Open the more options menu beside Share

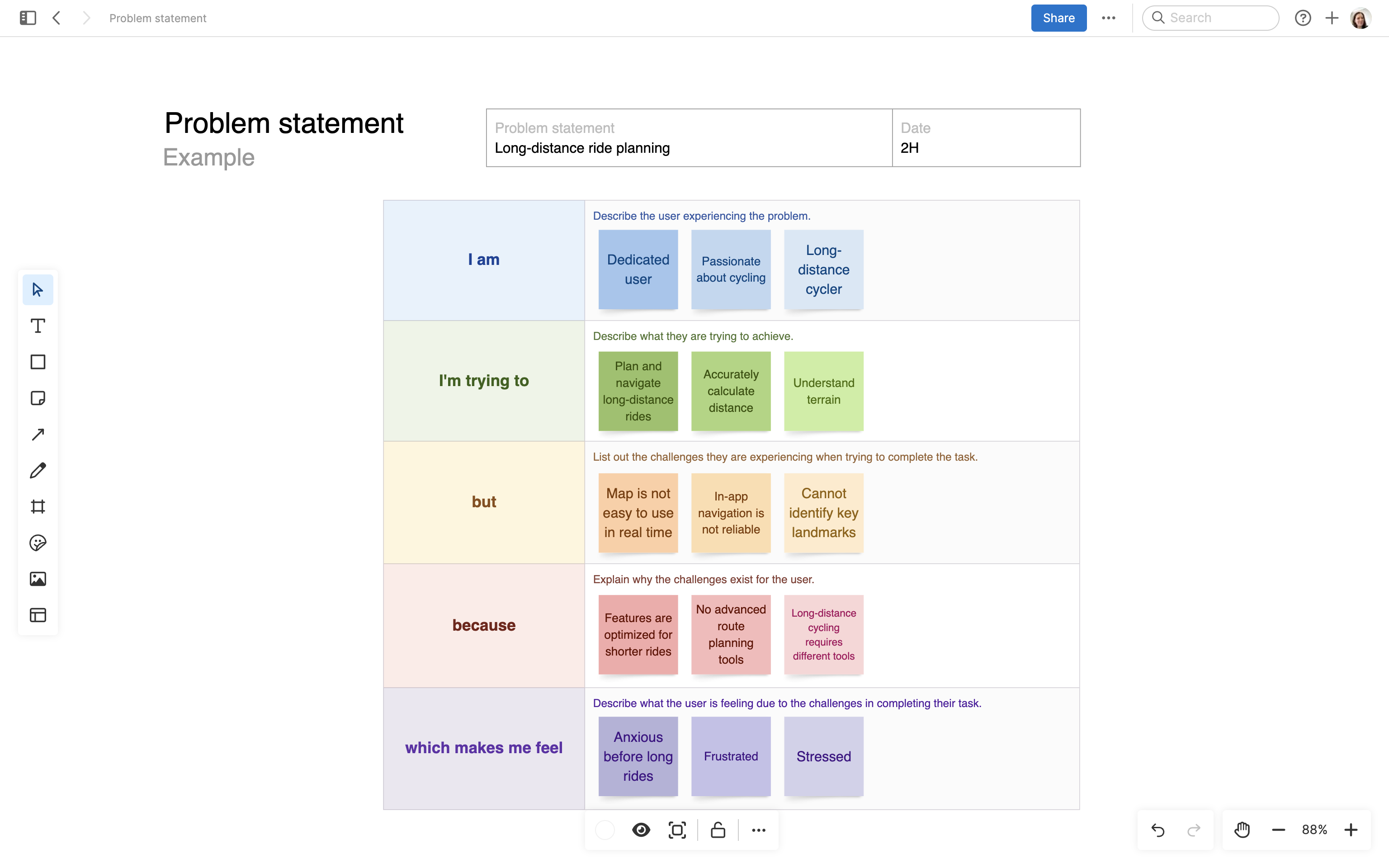(1108, 18)
